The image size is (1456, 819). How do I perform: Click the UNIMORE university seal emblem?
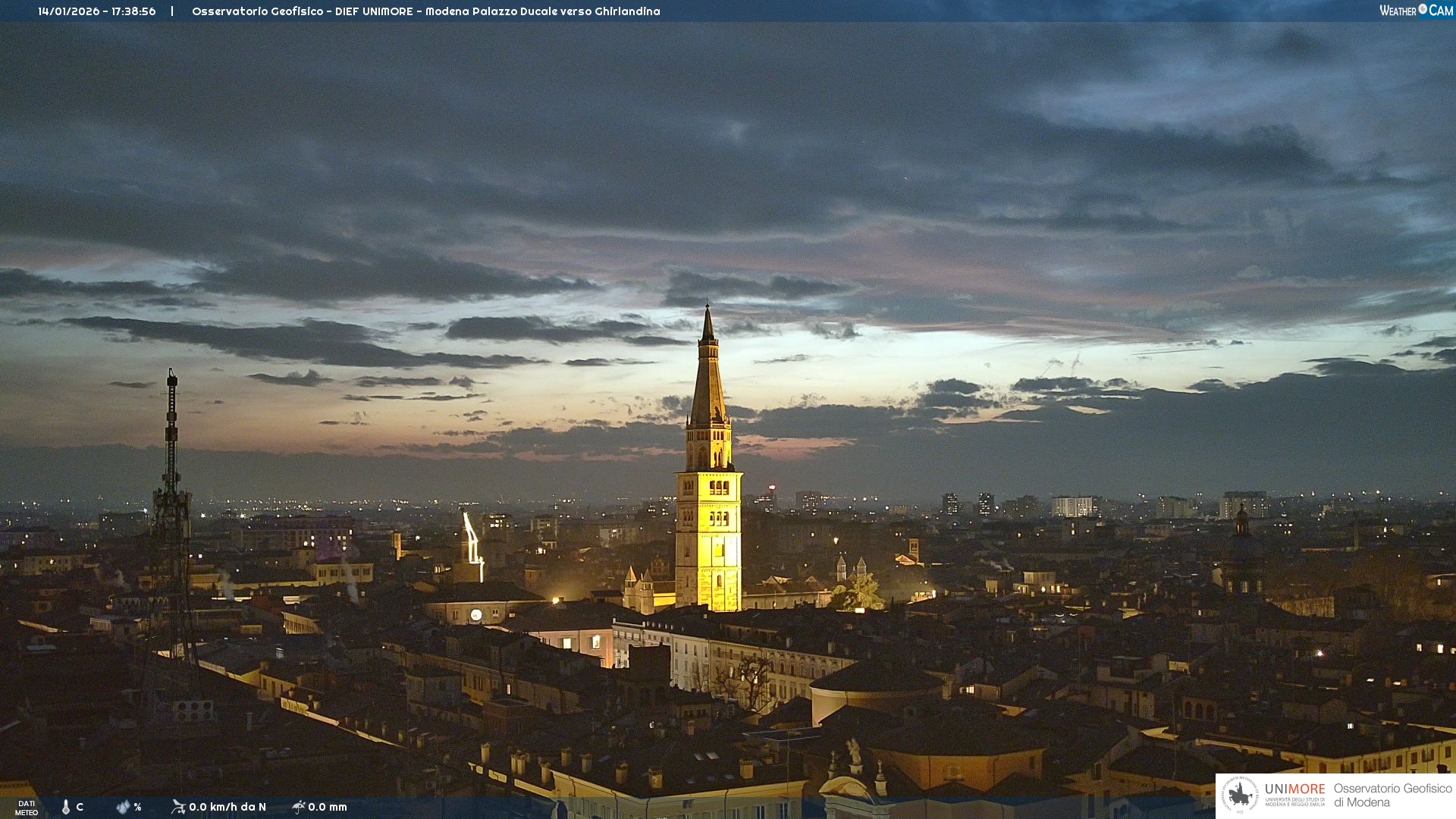[1240, 795]
